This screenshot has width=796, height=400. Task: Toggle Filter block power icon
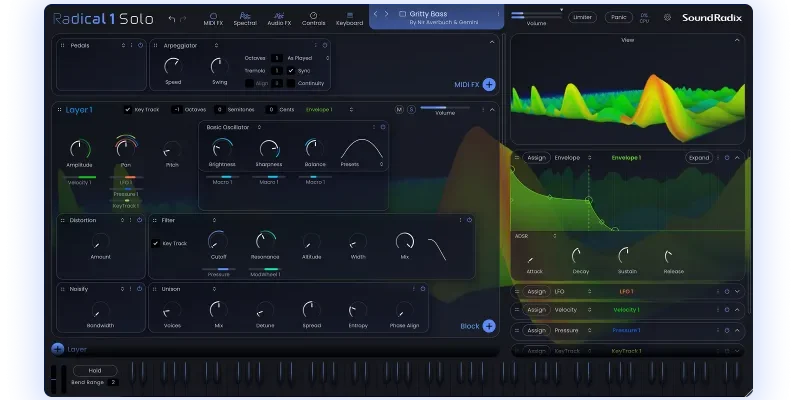tap(469, 220)
